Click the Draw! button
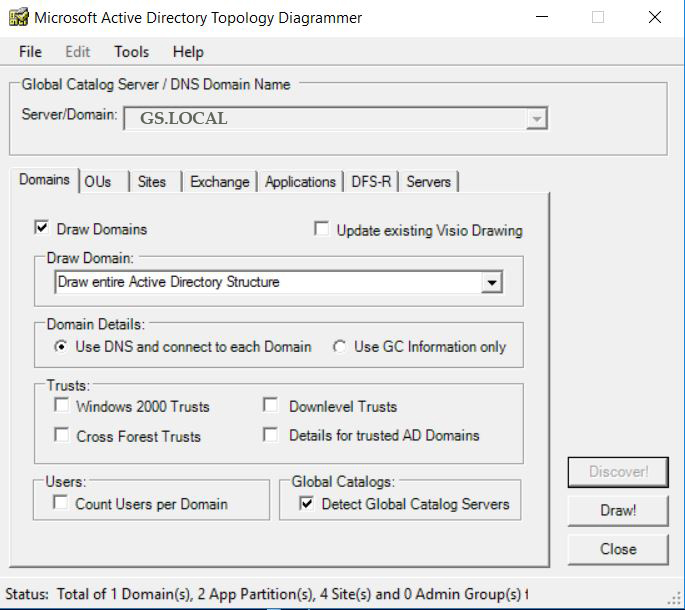Viewport: 685px width, 610px height. point(618,510)
